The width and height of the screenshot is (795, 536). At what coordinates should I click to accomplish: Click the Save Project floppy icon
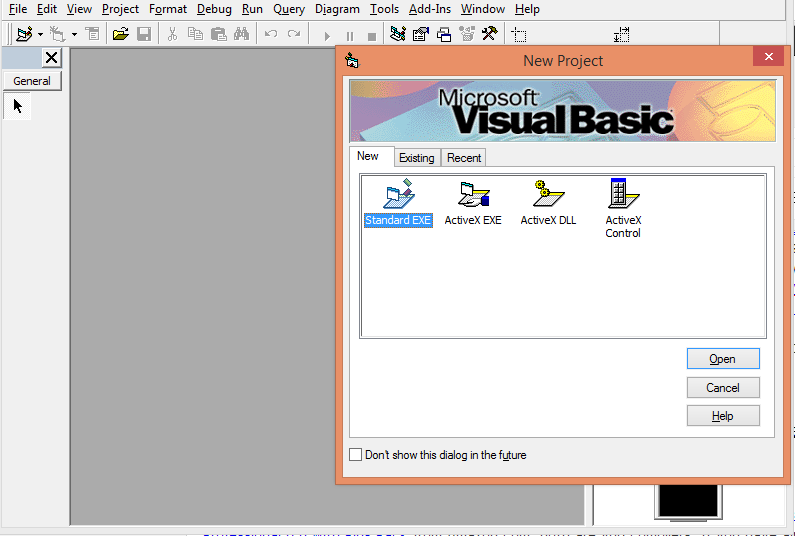tap(144, 34)
